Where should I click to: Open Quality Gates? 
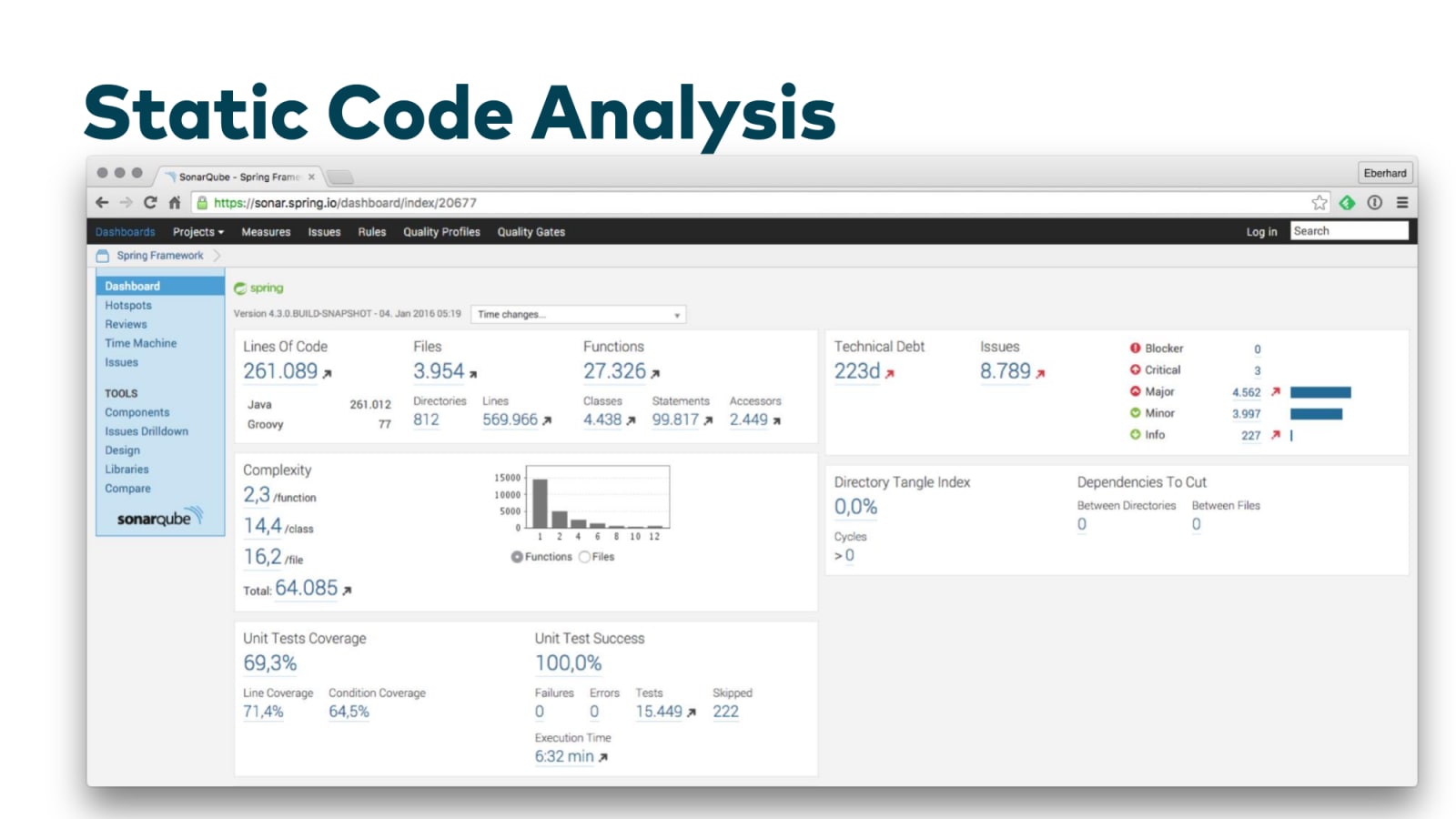click(x=531, y=232)
